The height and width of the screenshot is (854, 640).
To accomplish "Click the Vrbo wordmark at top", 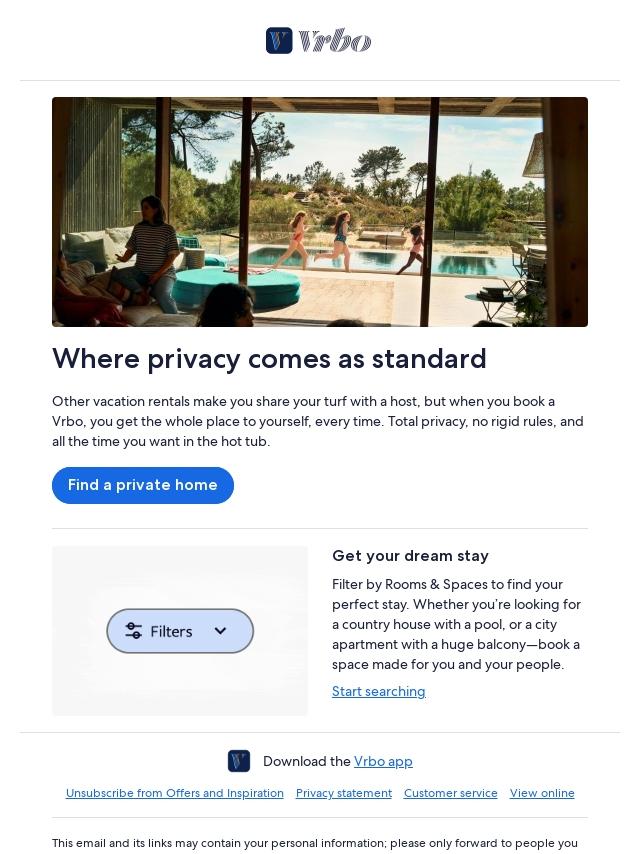I will tap(335, 41).
